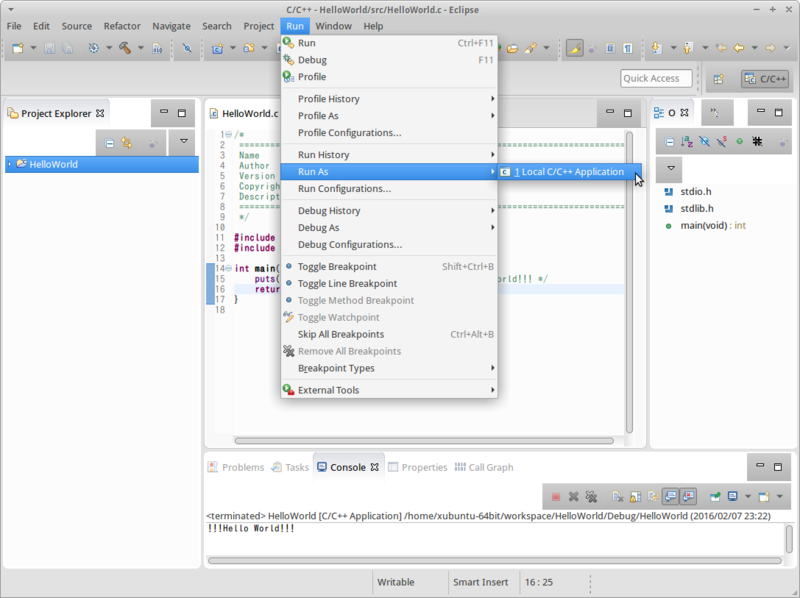Click the Search flashlight toolbar icon

[x=531, y=48]
